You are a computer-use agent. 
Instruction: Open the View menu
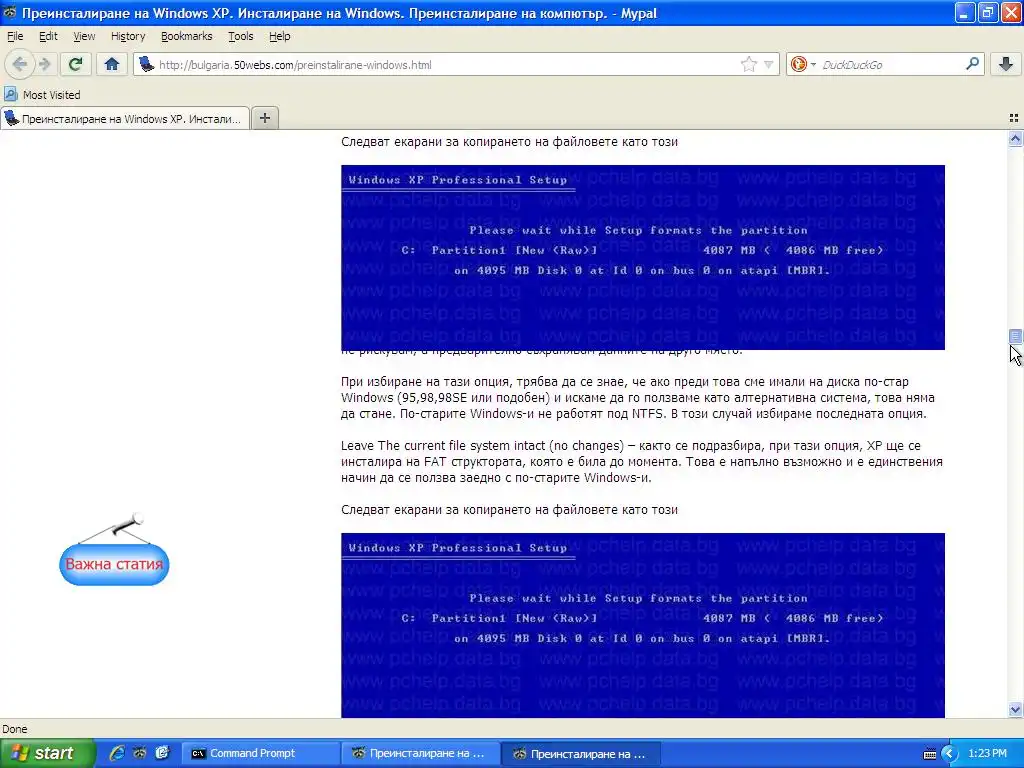pyautogui.click(x=84, y=36)
